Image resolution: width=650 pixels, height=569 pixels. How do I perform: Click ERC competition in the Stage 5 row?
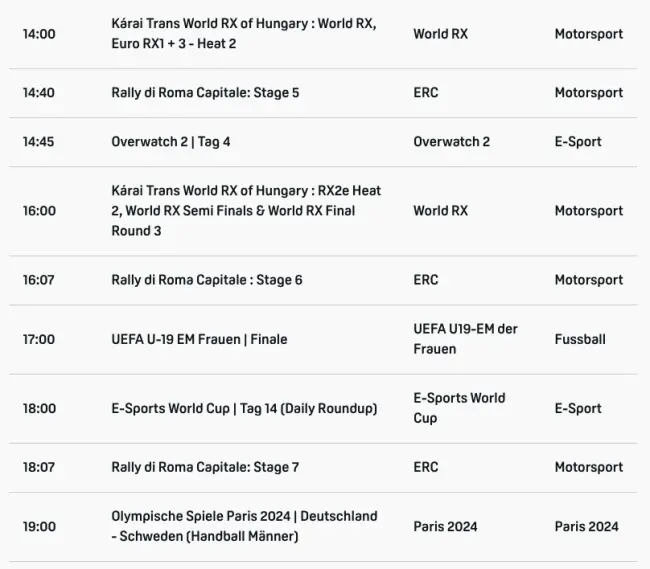(426, 93)
